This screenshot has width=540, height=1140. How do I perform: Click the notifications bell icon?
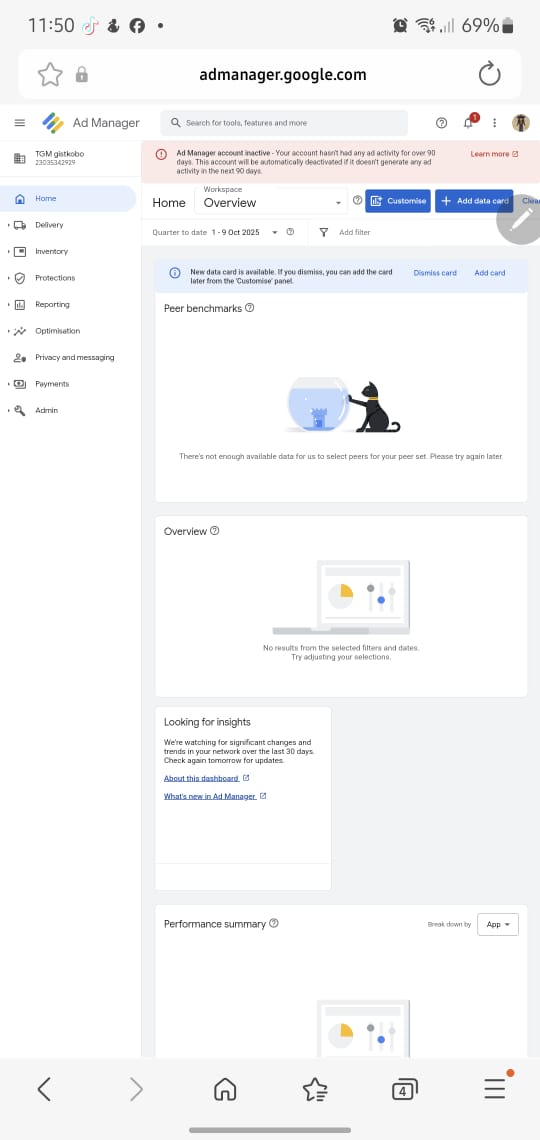(x=470, y=122)
